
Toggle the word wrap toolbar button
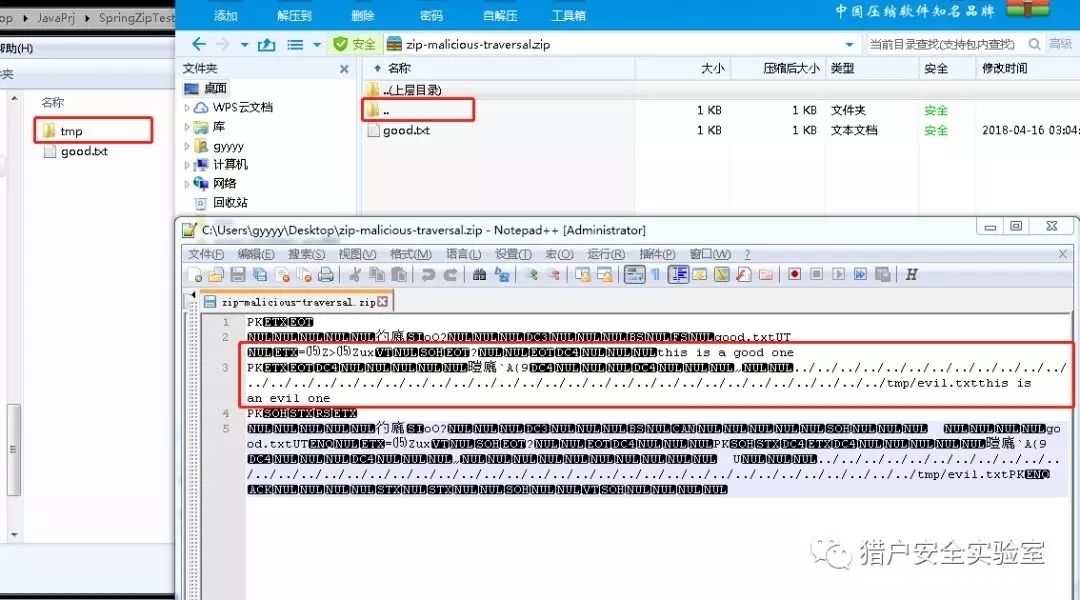634,275
